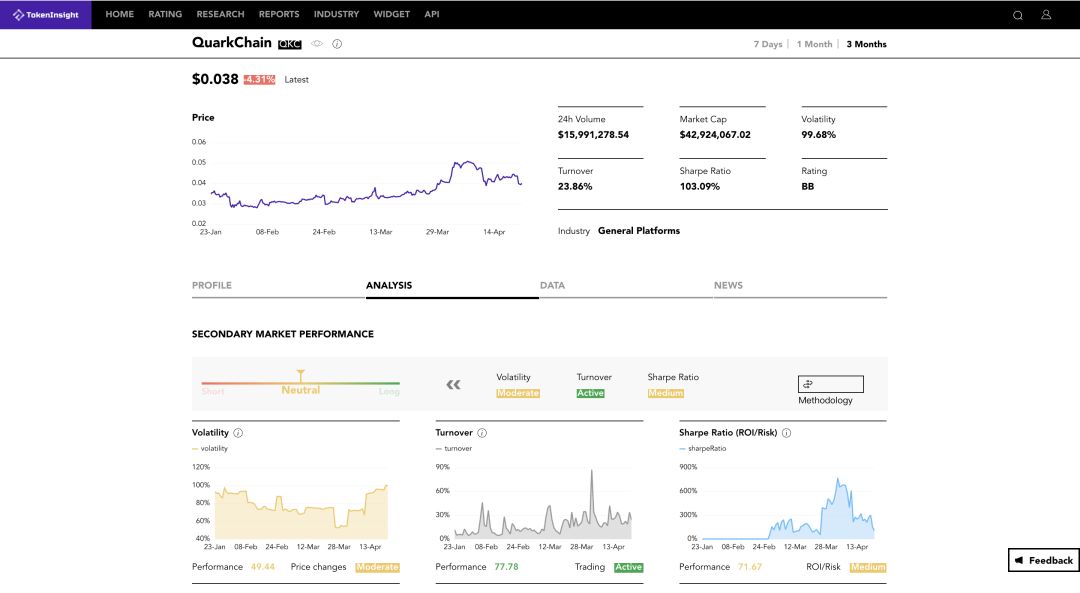Open the RATING menu

[165, 14]
